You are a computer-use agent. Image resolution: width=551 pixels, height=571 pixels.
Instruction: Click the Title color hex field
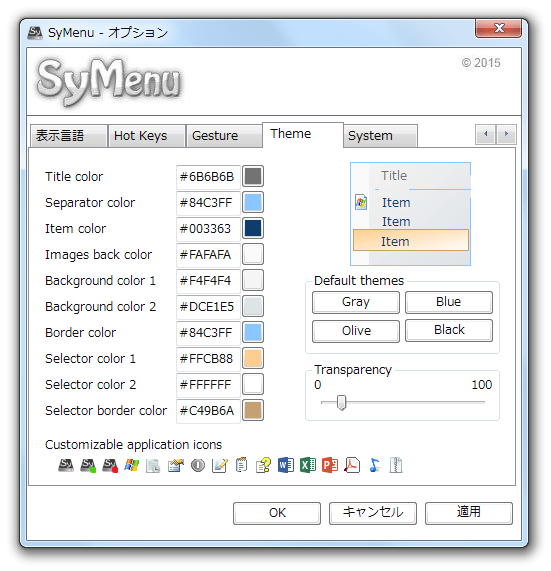tap(208, 177)
